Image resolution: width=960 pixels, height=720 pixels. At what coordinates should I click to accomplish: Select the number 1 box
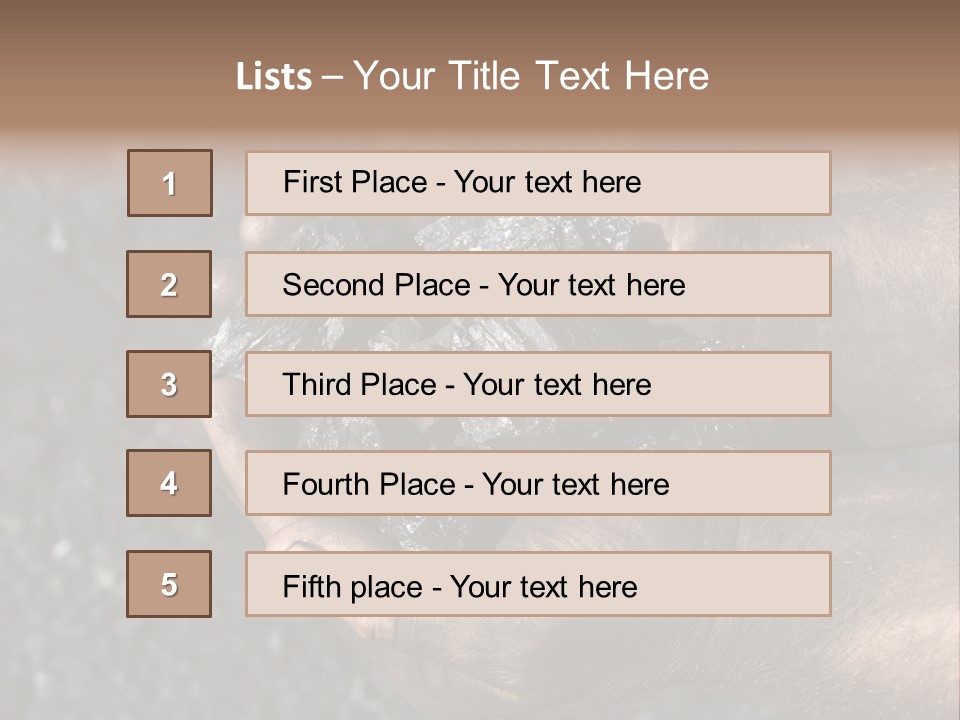point(170,183)
